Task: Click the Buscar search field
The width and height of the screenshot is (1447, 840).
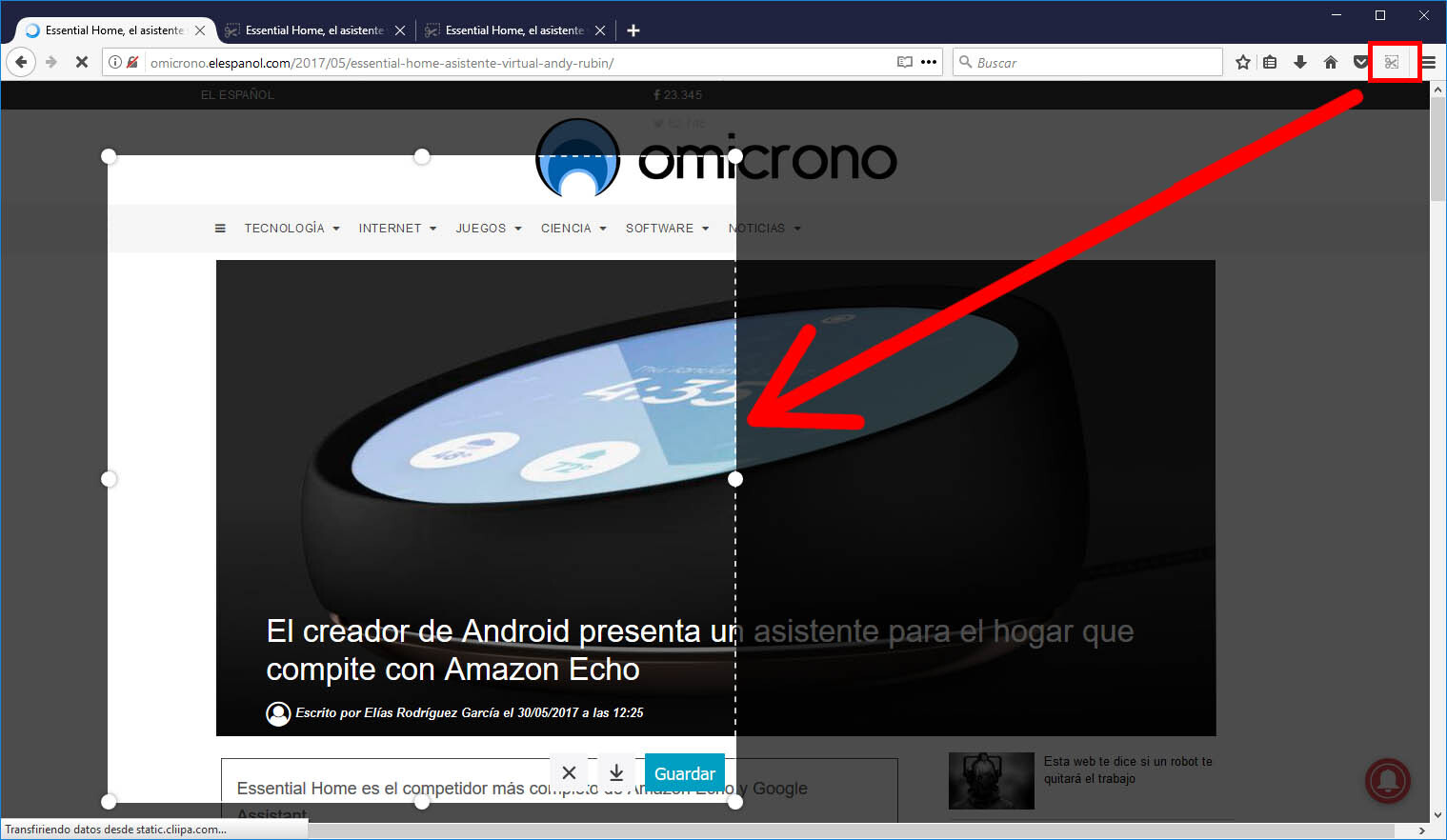Action: [x=1086, y=62]
